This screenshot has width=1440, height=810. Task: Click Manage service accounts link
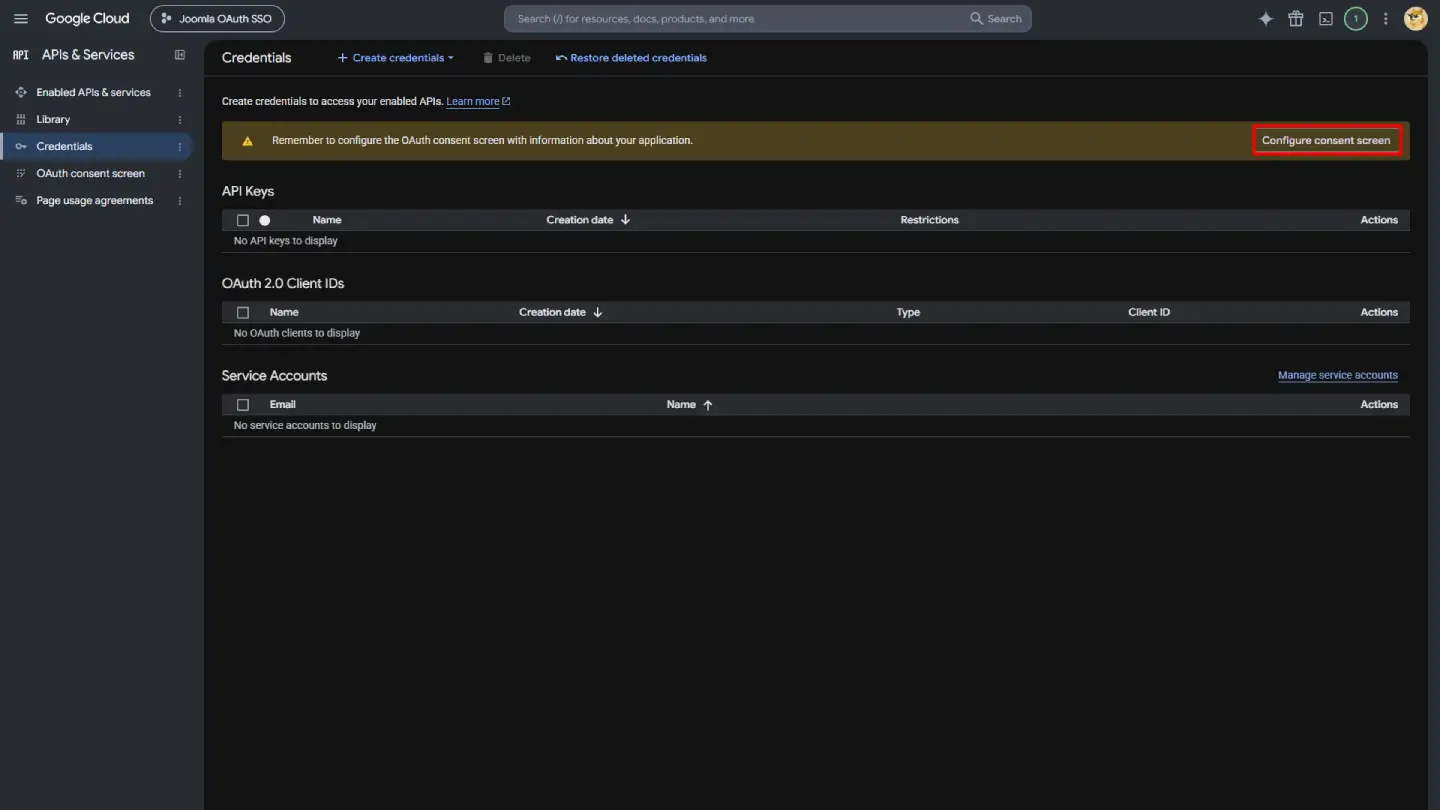(x=1338, y=376)
